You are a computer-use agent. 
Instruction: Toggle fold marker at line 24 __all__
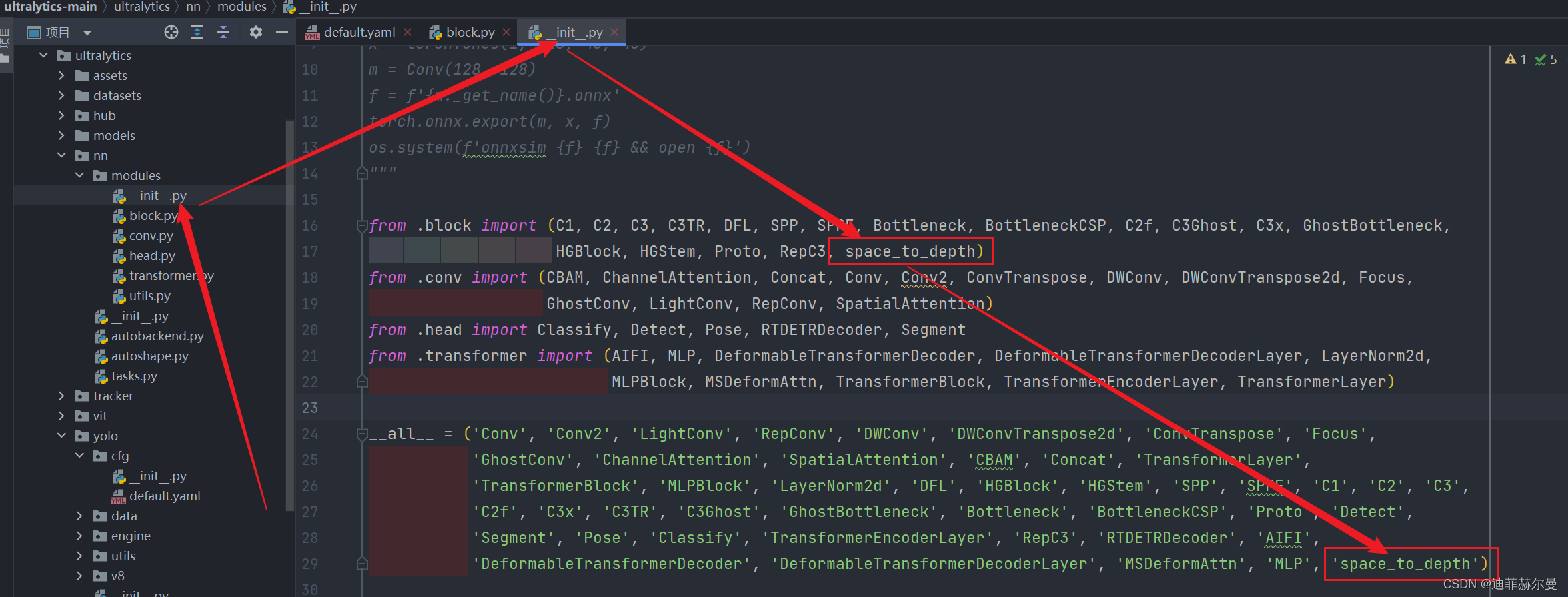click(x=362, y=434)
